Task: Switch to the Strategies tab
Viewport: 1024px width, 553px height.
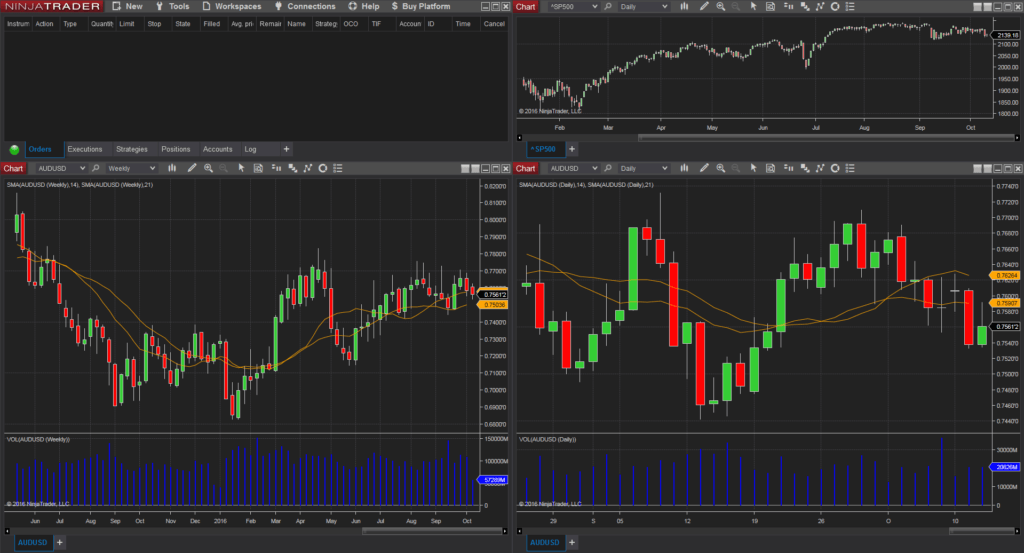Action: tap(132, 150)
